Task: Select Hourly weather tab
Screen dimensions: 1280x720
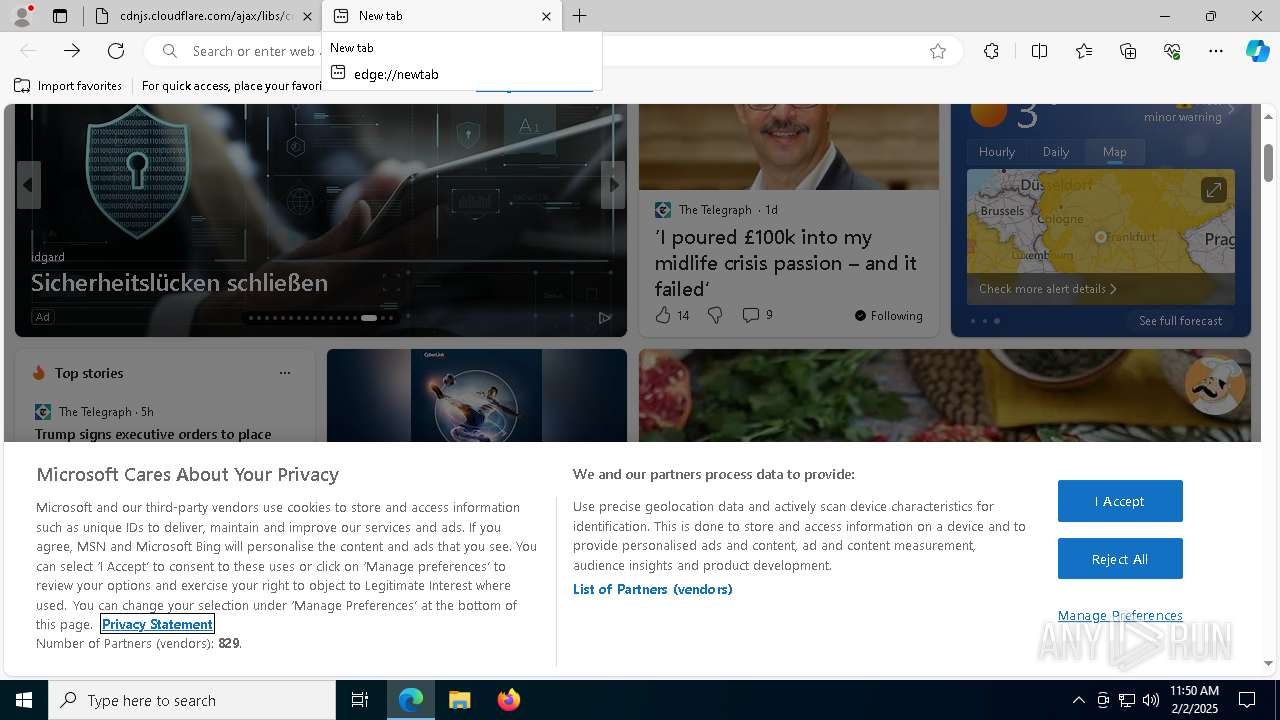Action: pyautogui.click(x=997, y=152)
